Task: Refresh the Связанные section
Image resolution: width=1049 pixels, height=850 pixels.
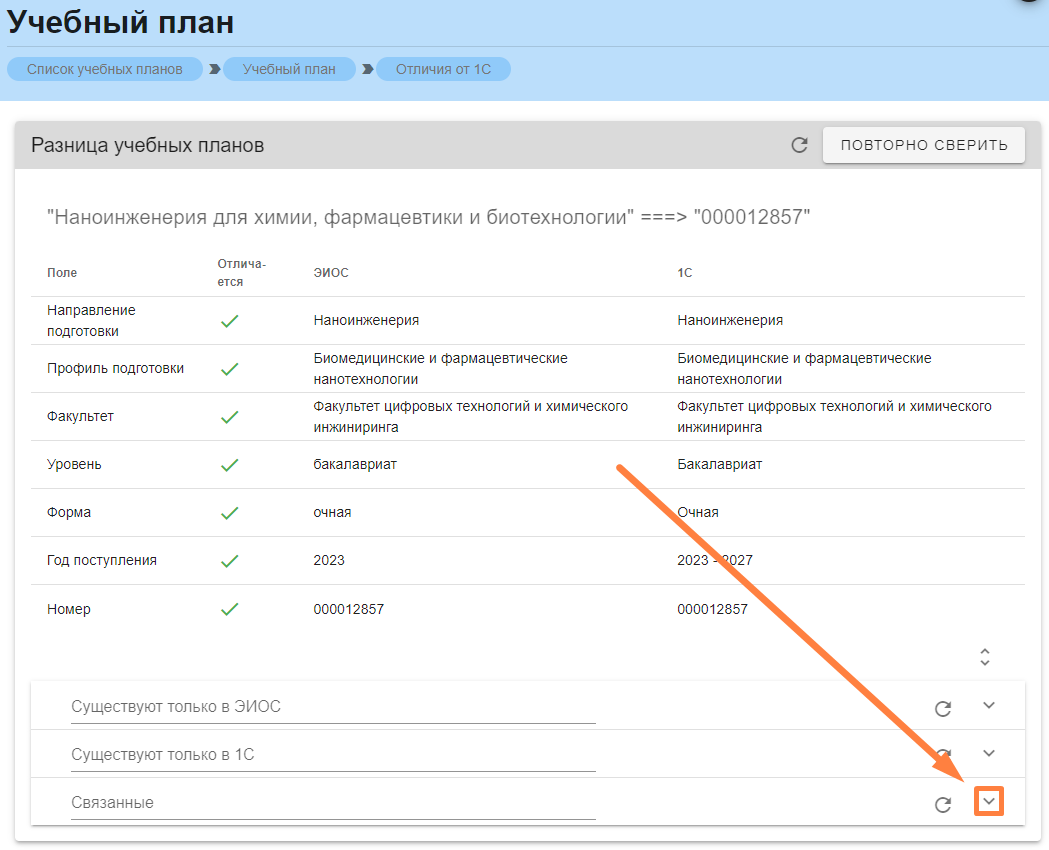Action: [x=942, y=804]
